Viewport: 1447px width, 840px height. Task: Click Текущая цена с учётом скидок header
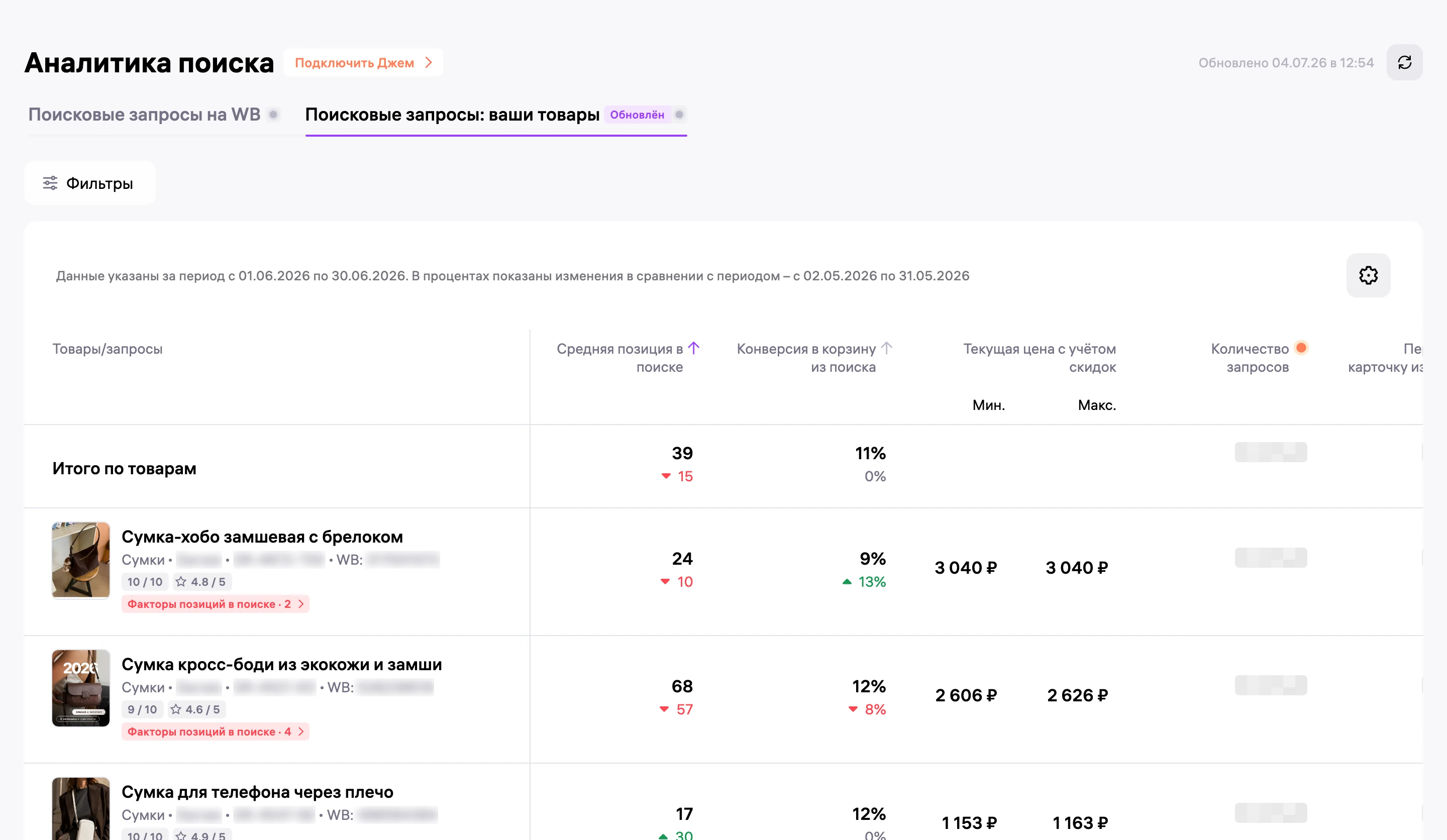(1040, 358)
